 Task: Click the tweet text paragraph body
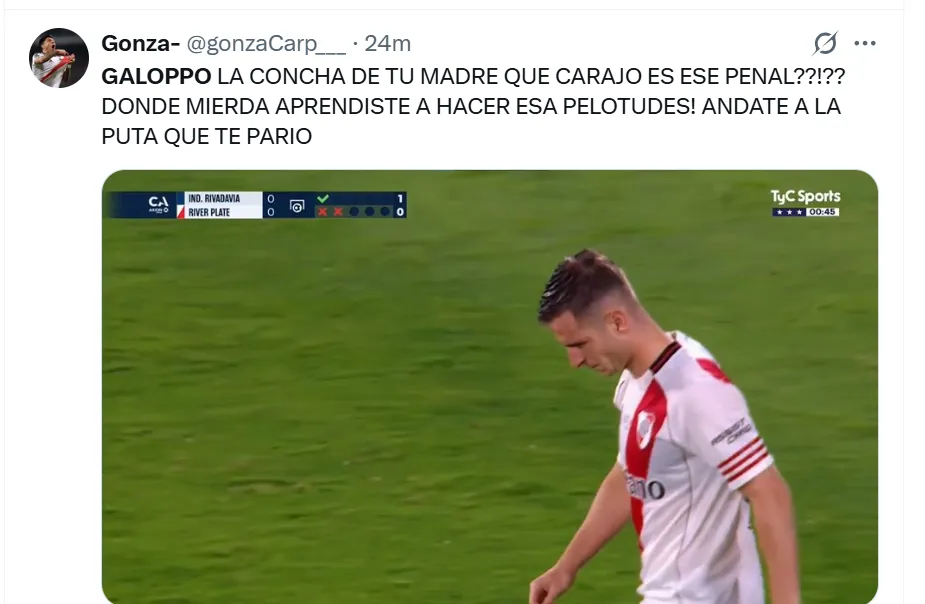(473, 106)
